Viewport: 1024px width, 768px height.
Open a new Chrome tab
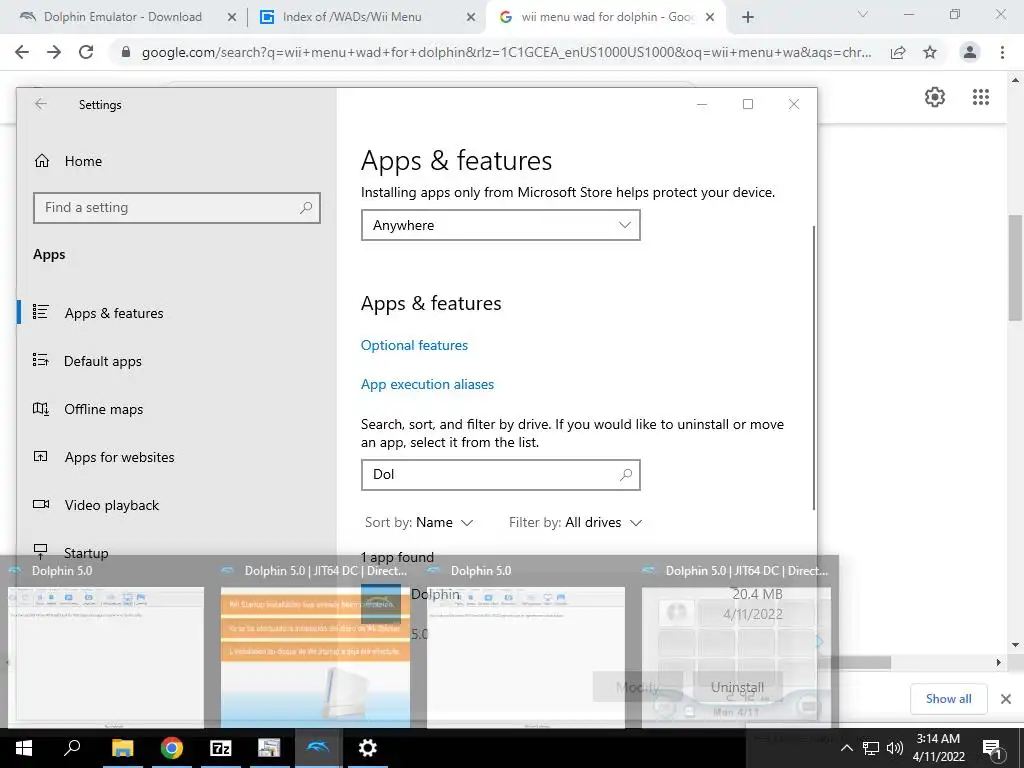[x=748, y=18]
